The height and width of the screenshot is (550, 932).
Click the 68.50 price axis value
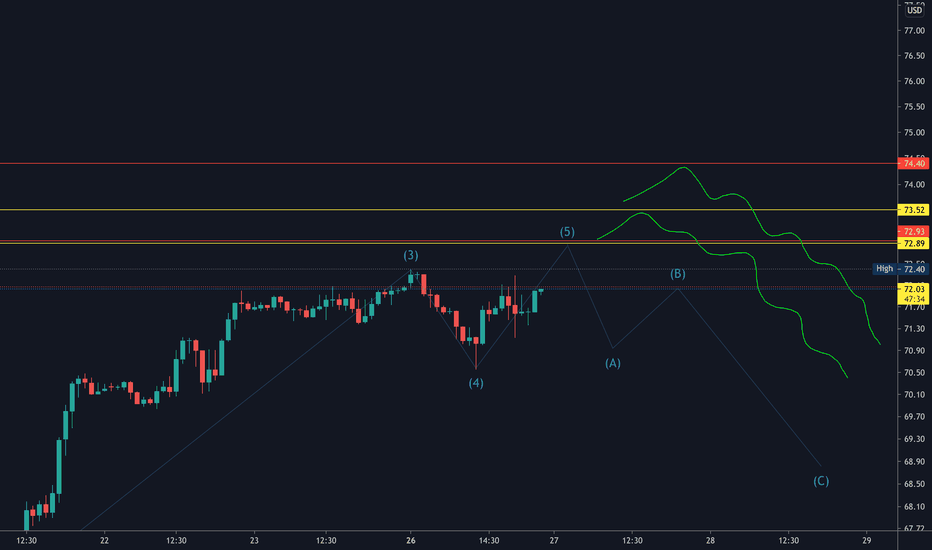point(914,485)
